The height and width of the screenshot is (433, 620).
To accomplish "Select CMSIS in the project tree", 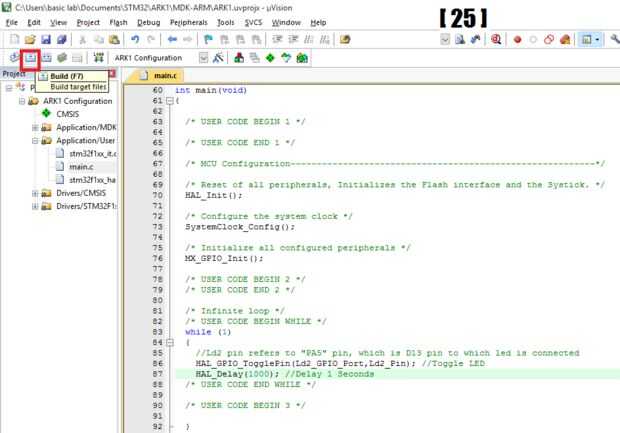I will 67,114.
